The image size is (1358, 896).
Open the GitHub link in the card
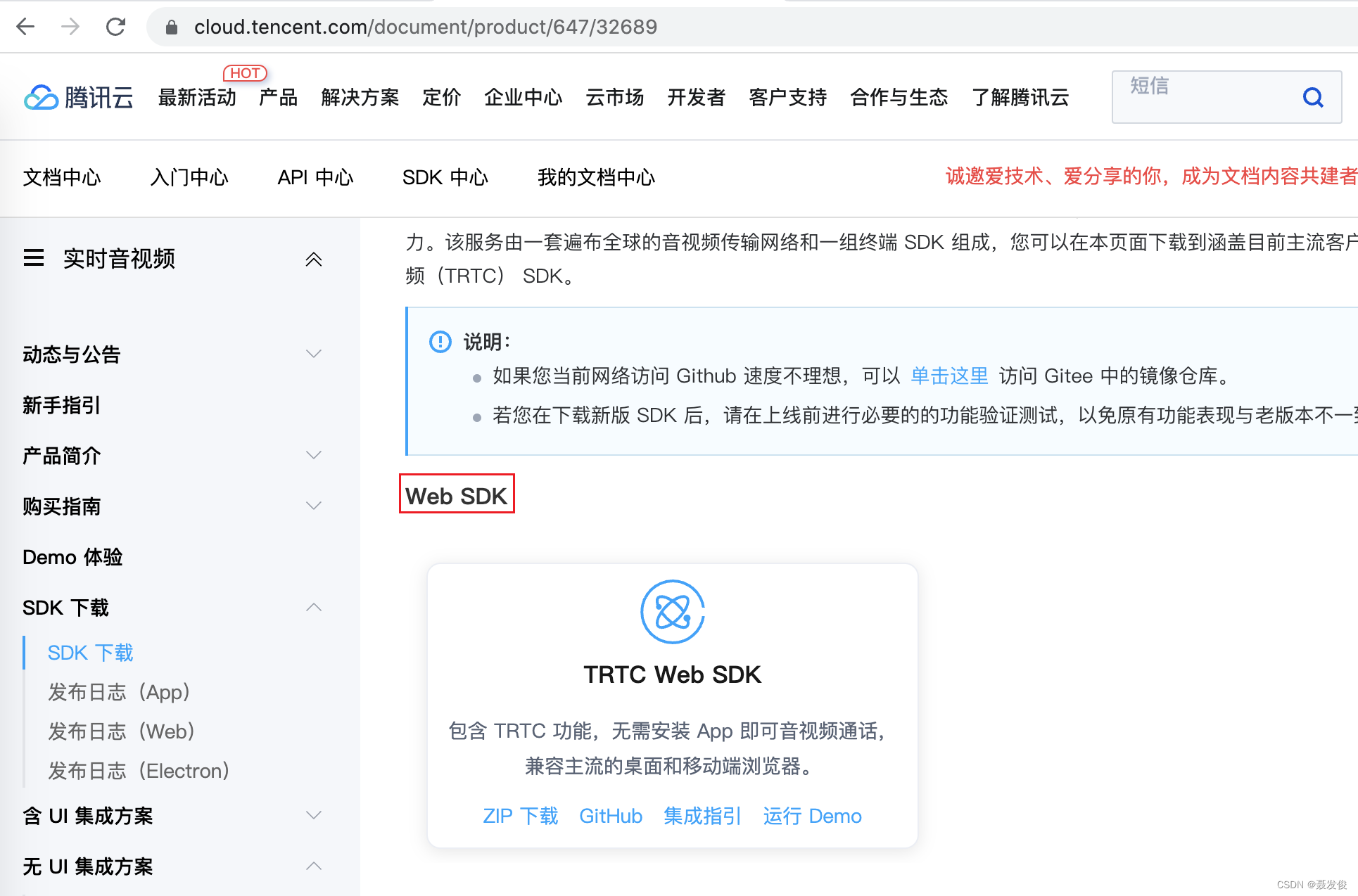pos(611,816)
